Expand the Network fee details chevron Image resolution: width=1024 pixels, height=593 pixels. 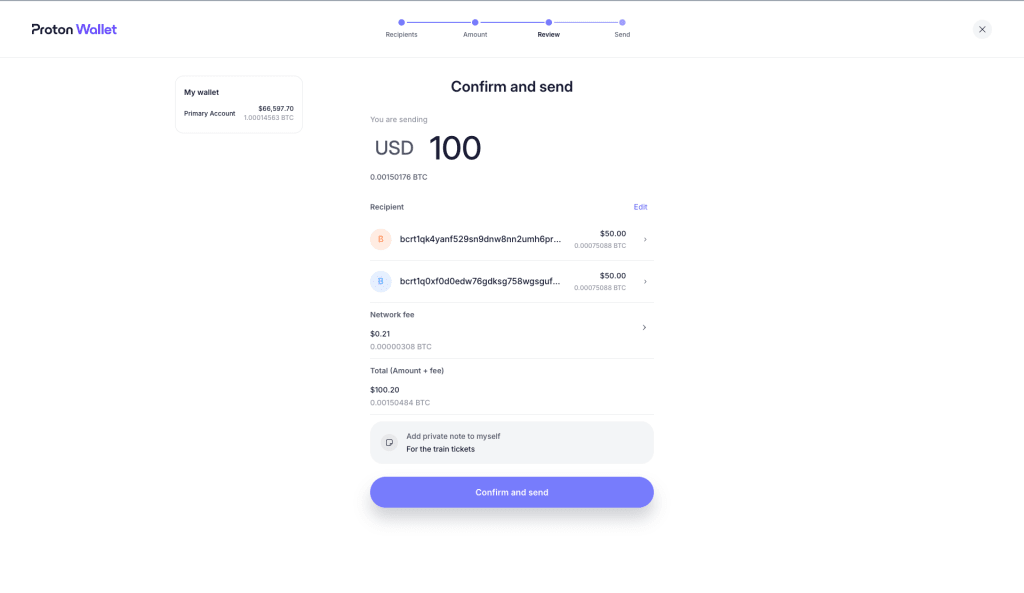click(644, 327)
